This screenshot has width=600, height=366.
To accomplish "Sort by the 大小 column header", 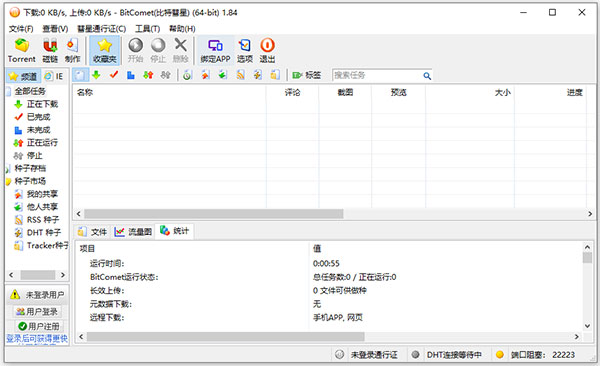I will [x=470, y=92].
